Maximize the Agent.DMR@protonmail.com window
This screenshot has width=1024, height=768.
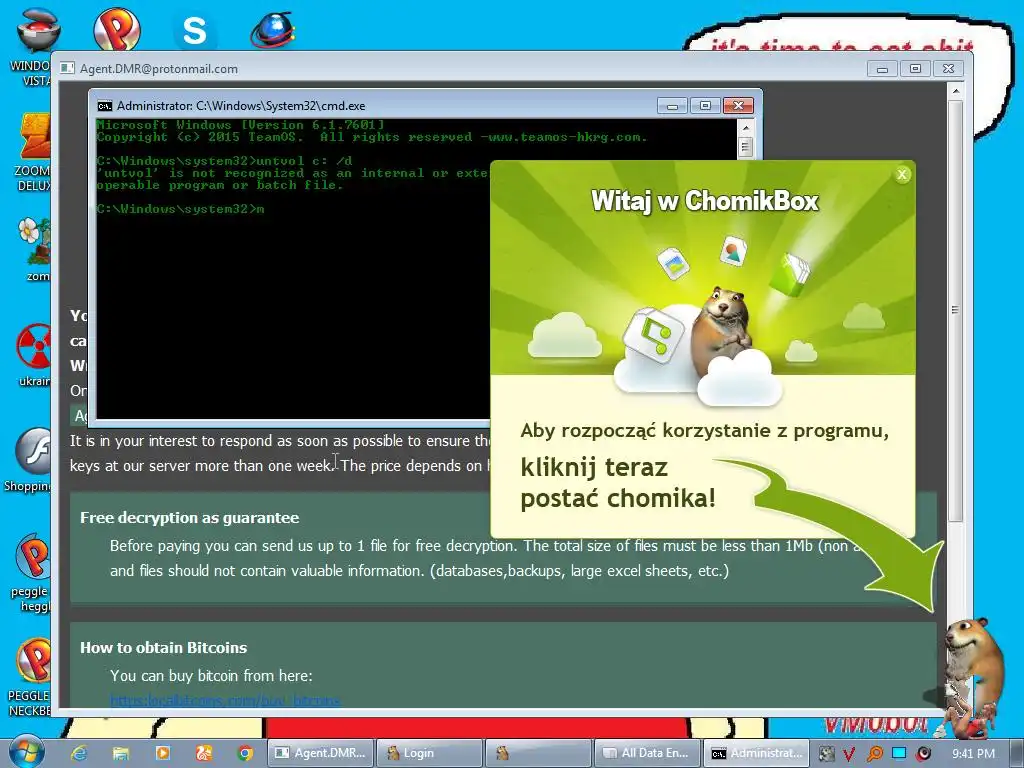pyautogui.click(x=915, y=69)
